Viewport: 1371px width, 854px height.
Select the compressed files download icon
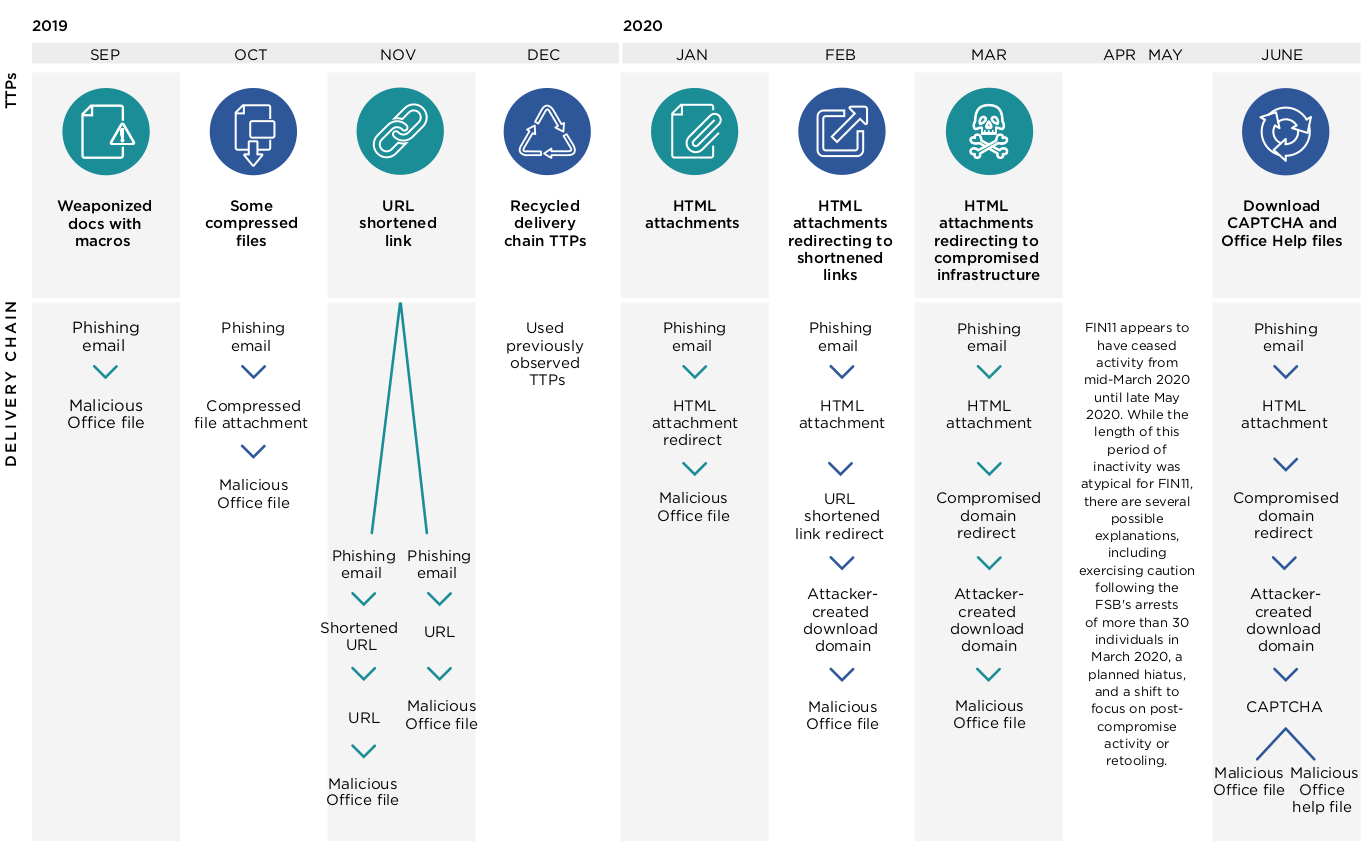tap(253, 131)
